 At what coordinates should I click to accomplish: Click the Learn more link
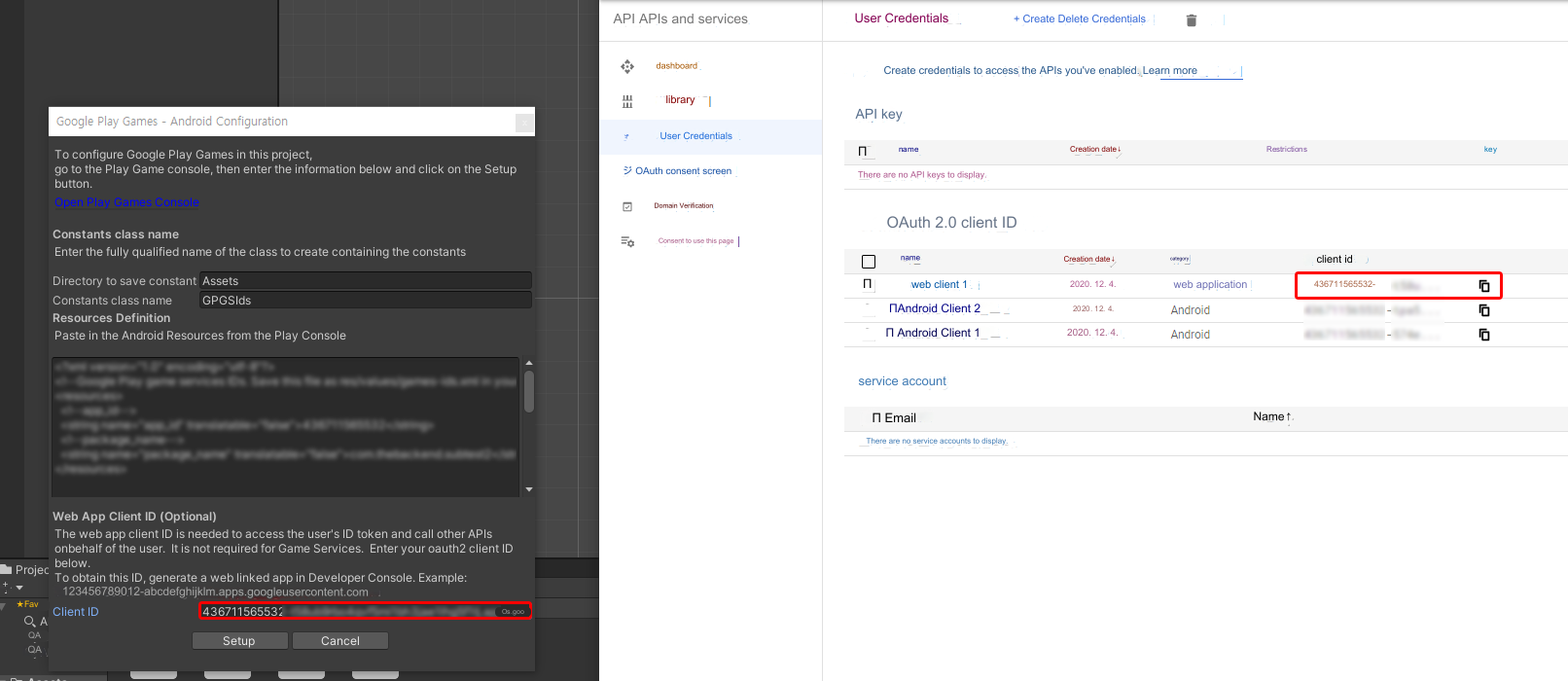point(1170,71)
